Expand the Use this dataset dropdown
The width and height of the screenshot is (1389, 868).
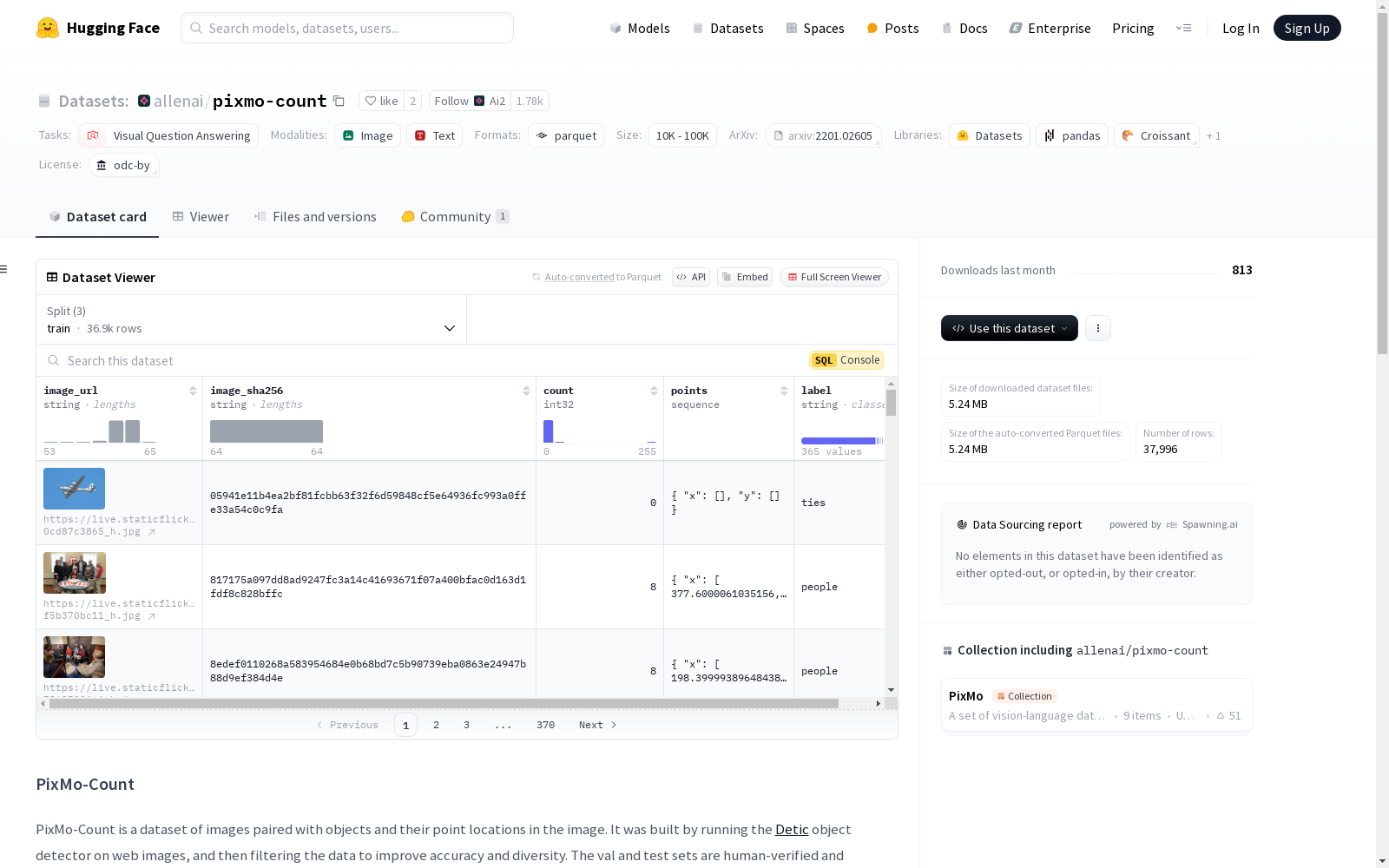coord(1010,328)
